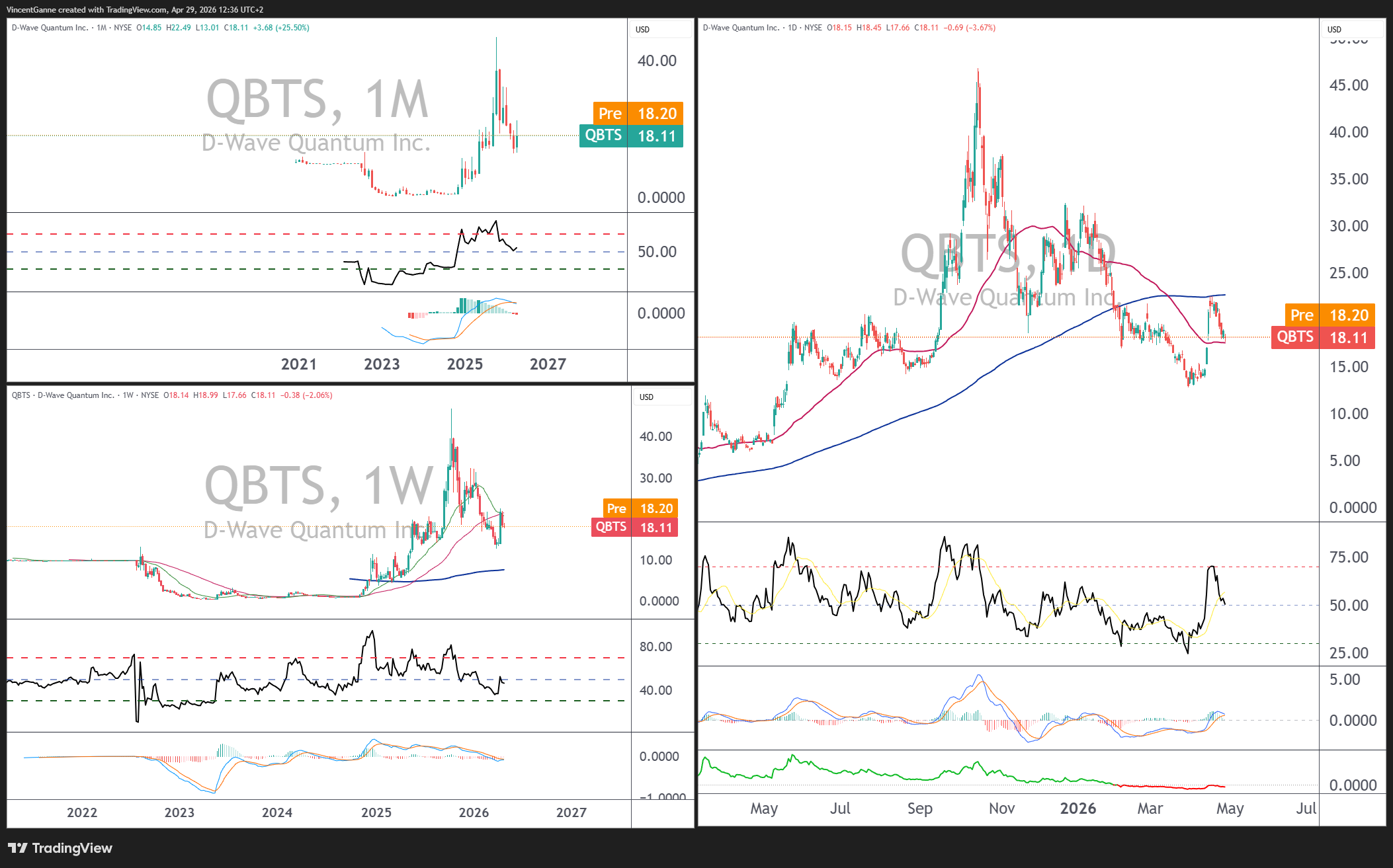Click the 40.00 price label on monthly chart axis
The width and height of the screenshot is (1393, 868).
click(x=657, y=61)
